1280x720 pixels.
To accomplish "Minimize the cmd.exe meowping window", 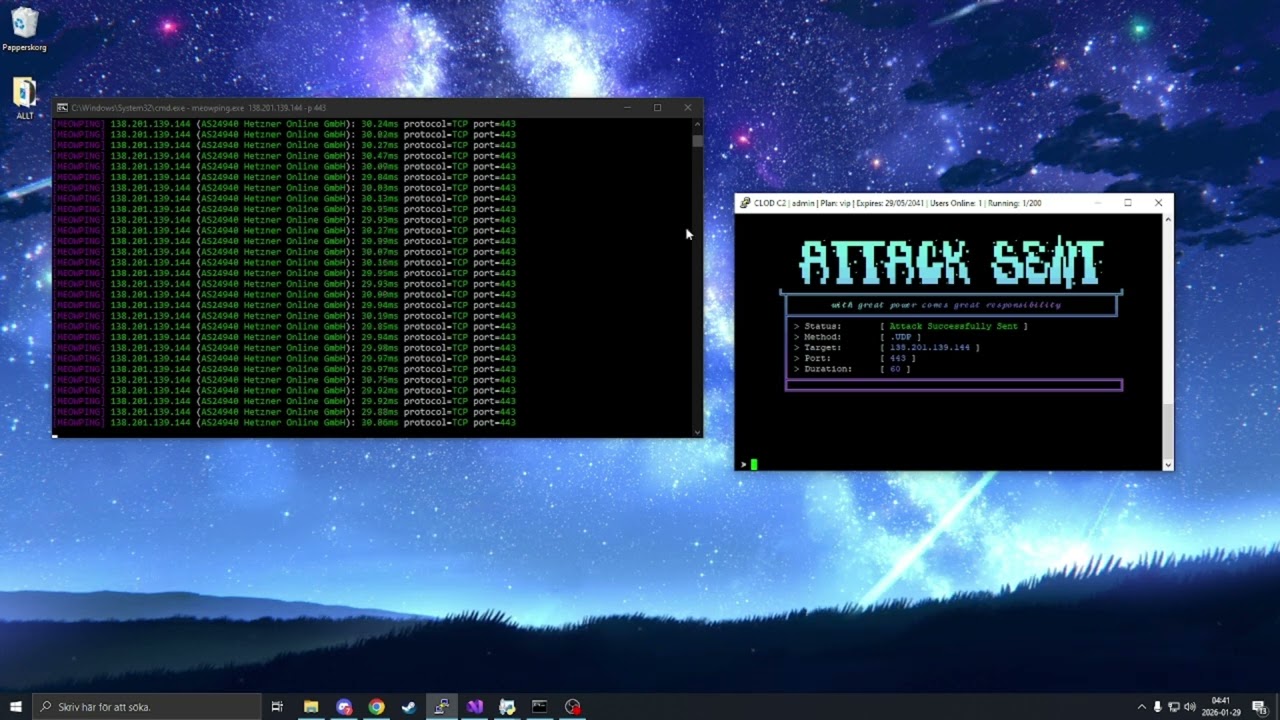I will click(x=627, y=107).
